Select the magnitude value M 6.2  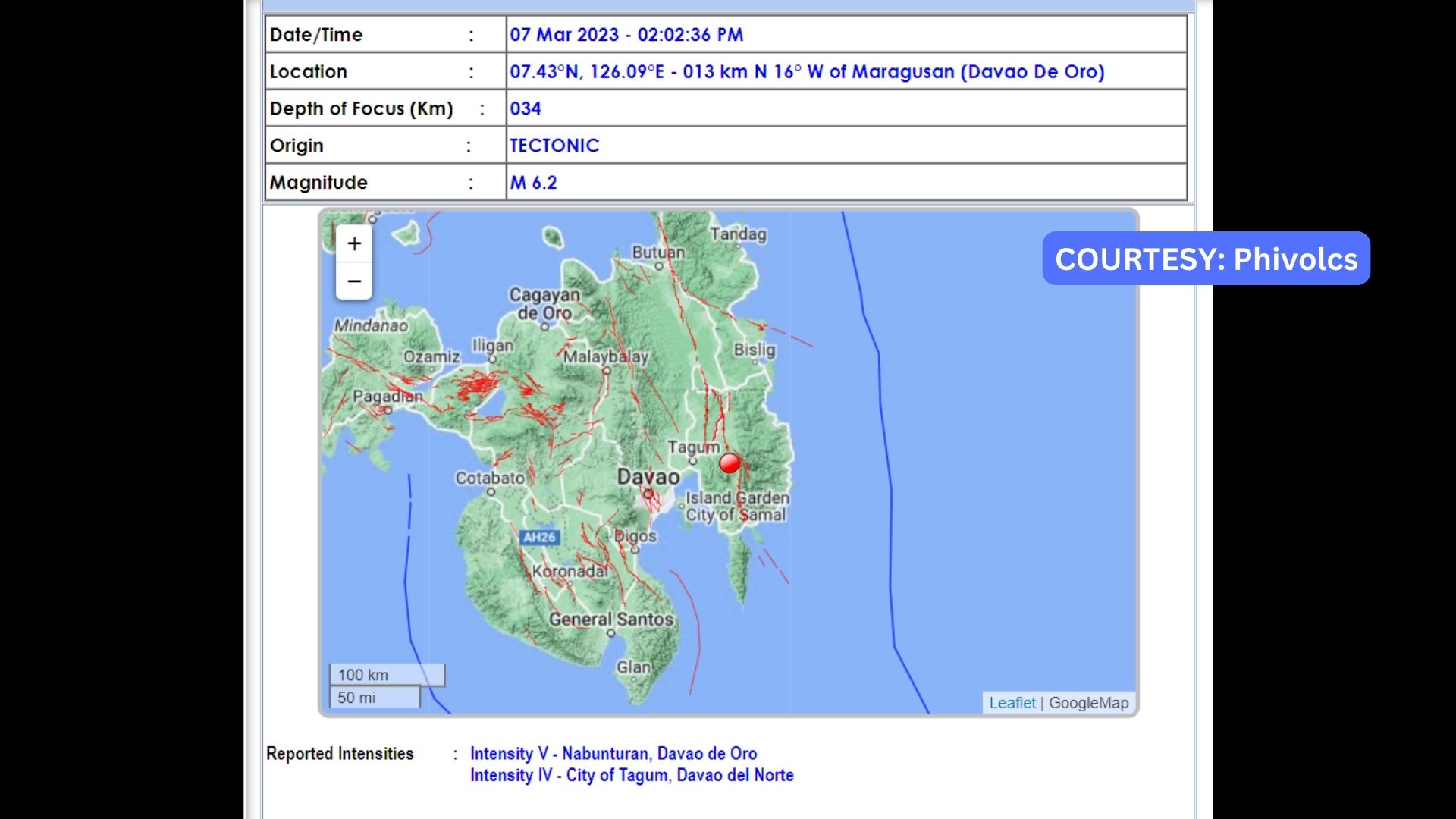[x=534, y=183]
